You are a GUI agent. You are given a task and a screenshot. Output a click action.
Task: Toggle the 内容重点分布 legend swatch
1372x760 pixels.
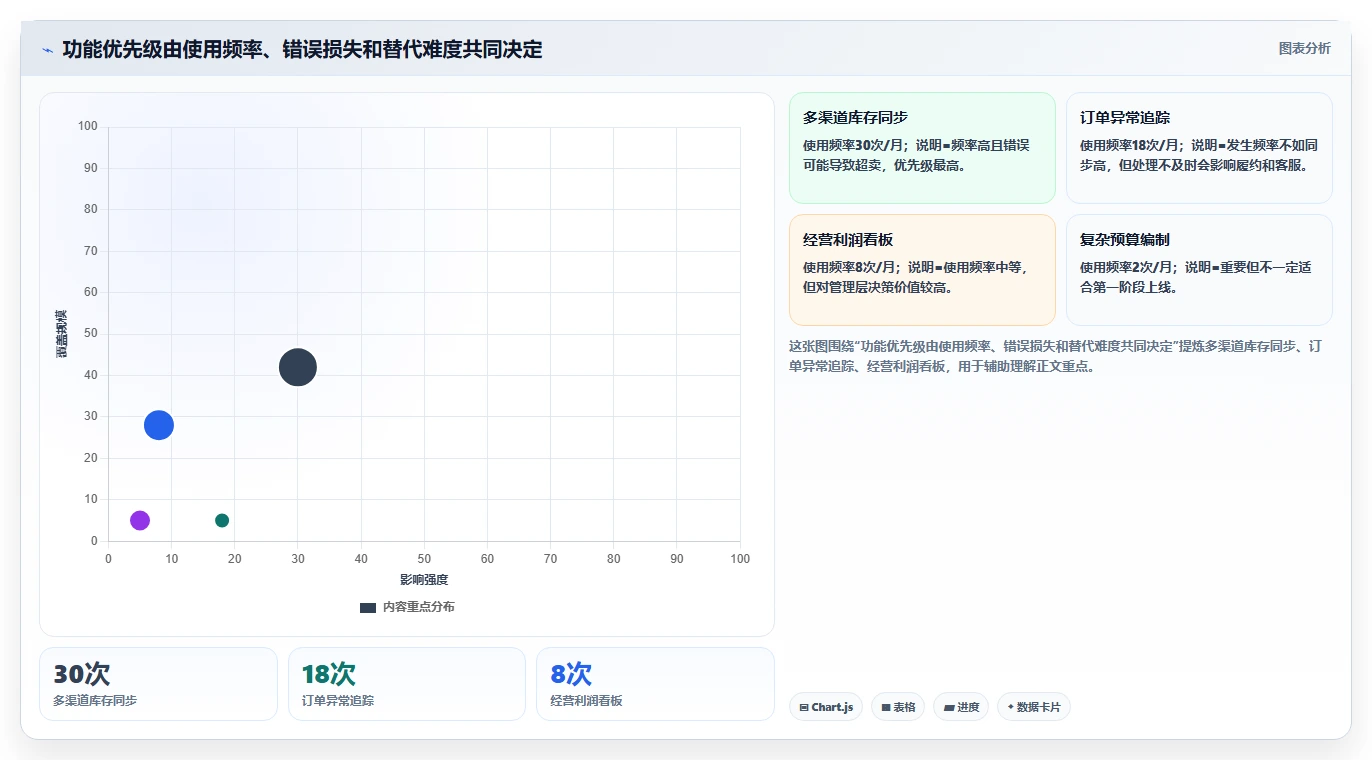point(368,607)
